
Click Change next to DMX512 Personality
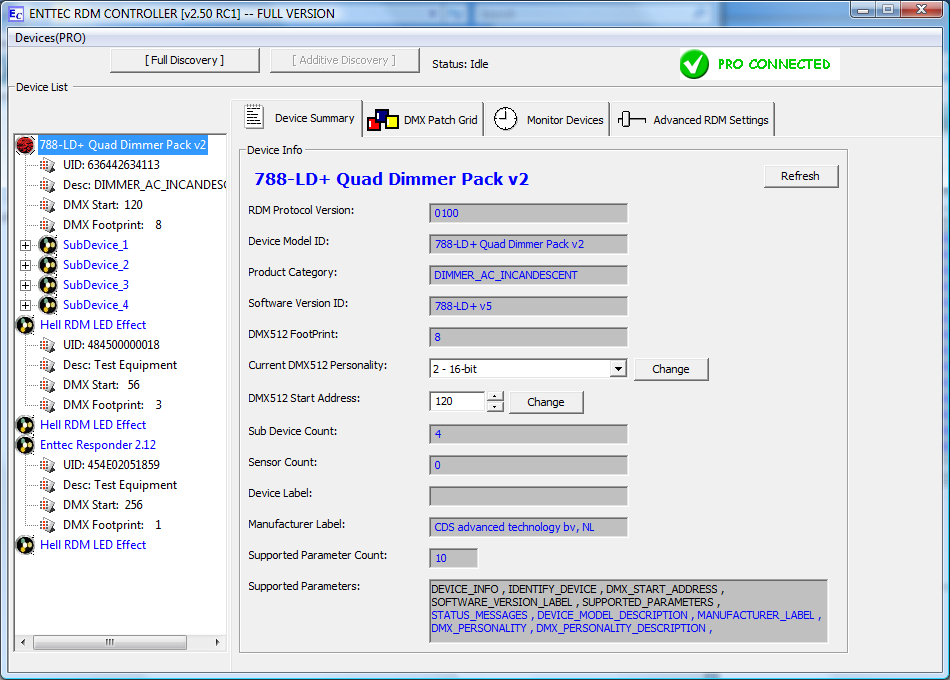point(670,369)
